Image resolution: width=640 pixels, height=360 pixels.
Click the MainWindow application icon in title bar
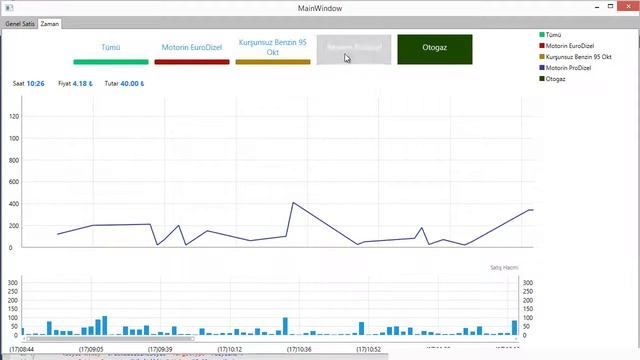point(9,8)
